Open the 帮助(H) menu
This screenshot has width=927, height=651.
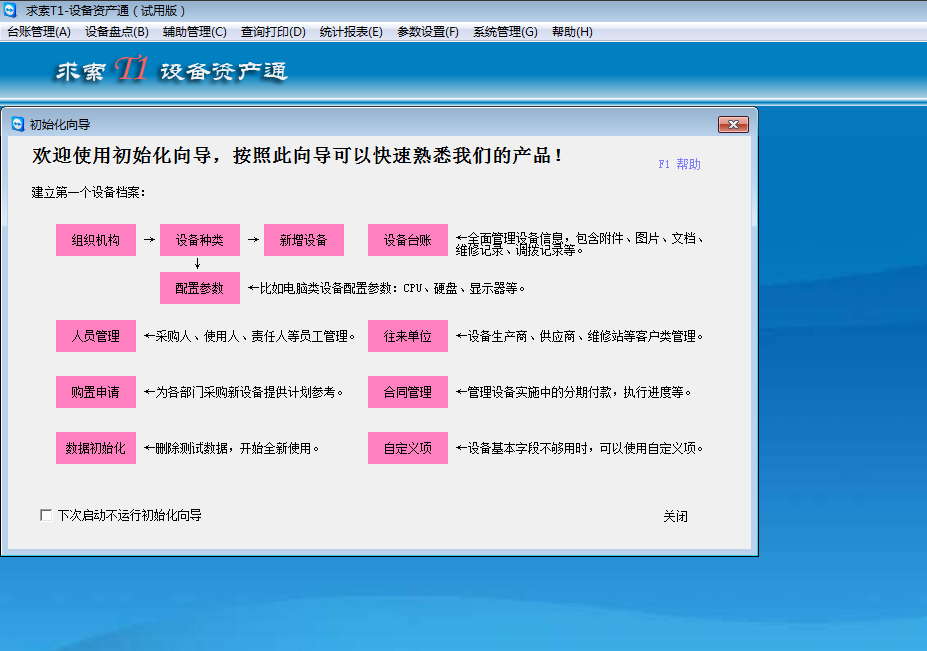click(572, 32)
